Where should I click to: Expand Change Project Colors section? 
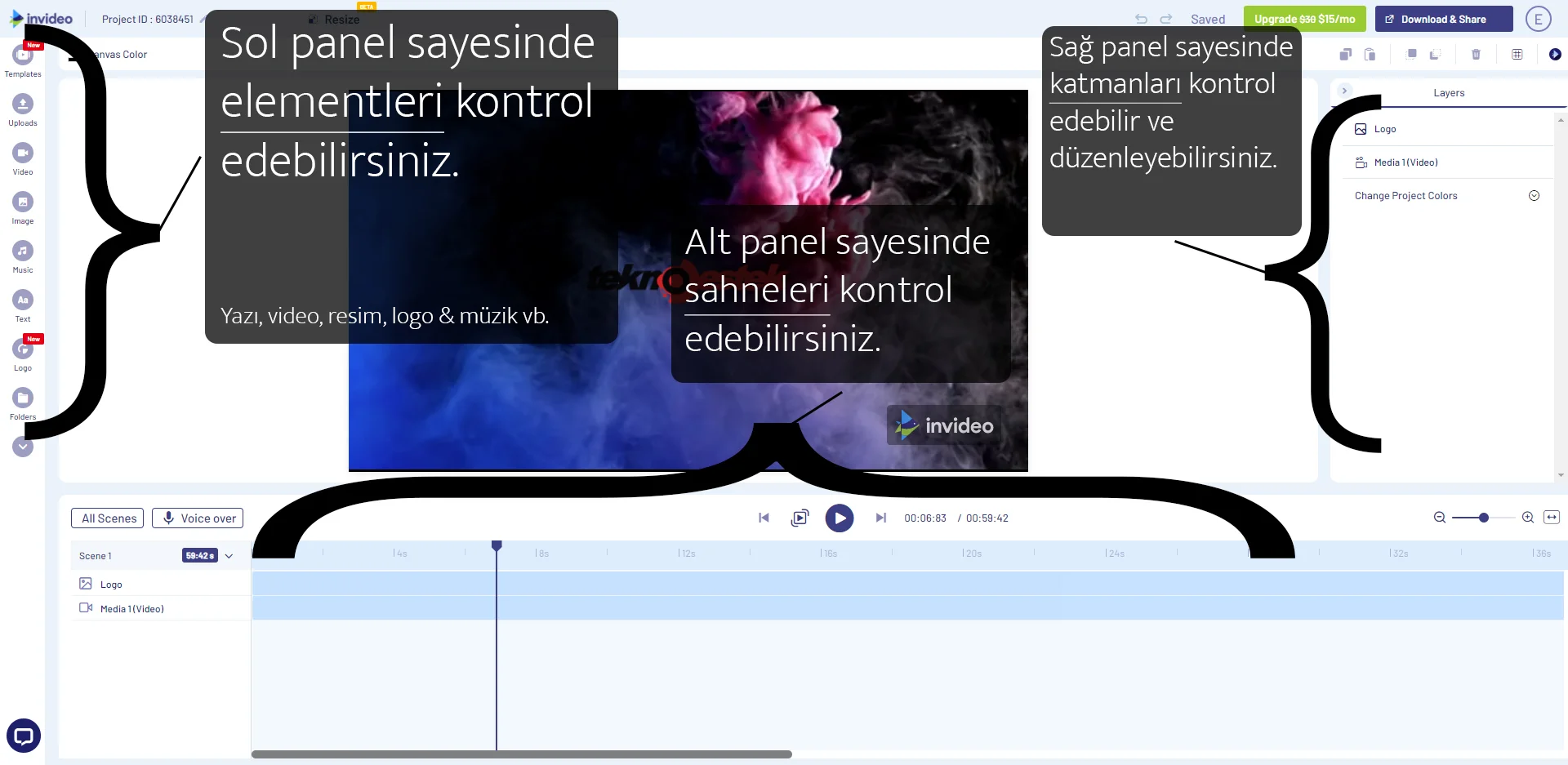click(x=1534, y=196)
